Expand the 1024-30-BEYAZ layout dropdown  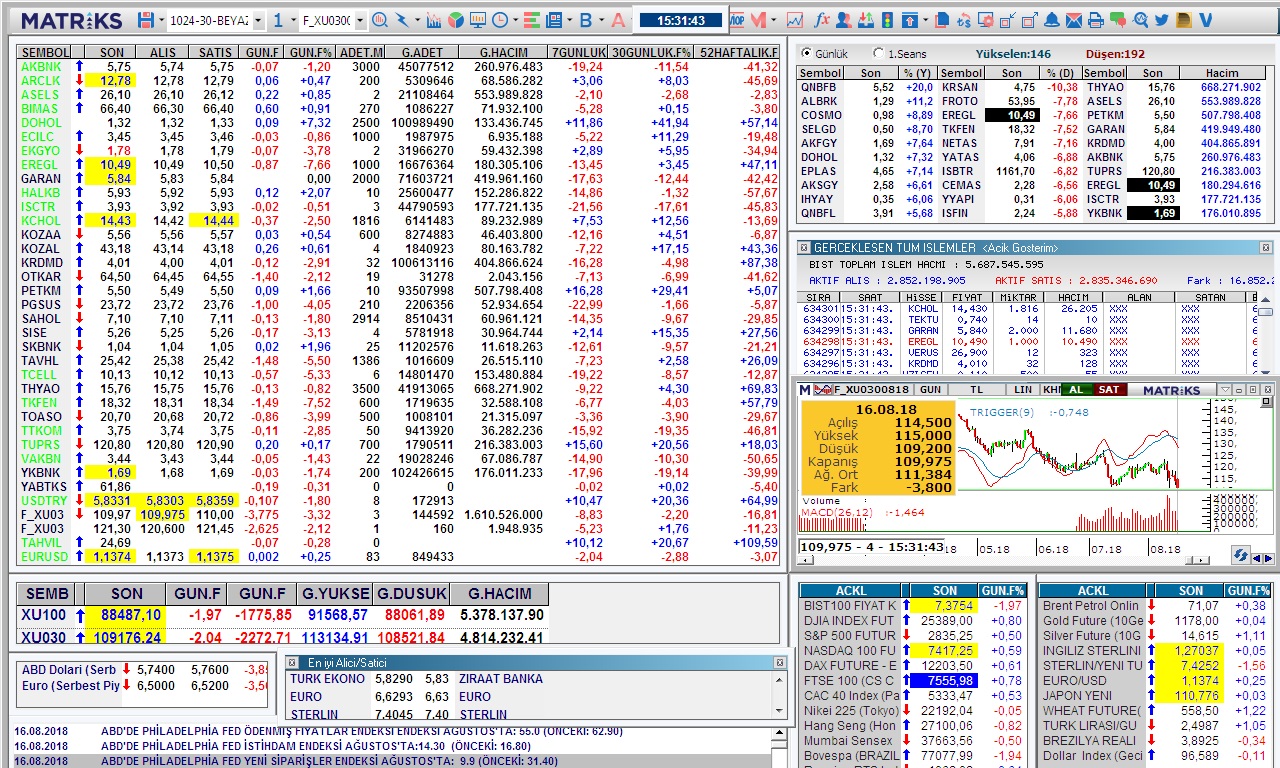[x=258, y=21]
